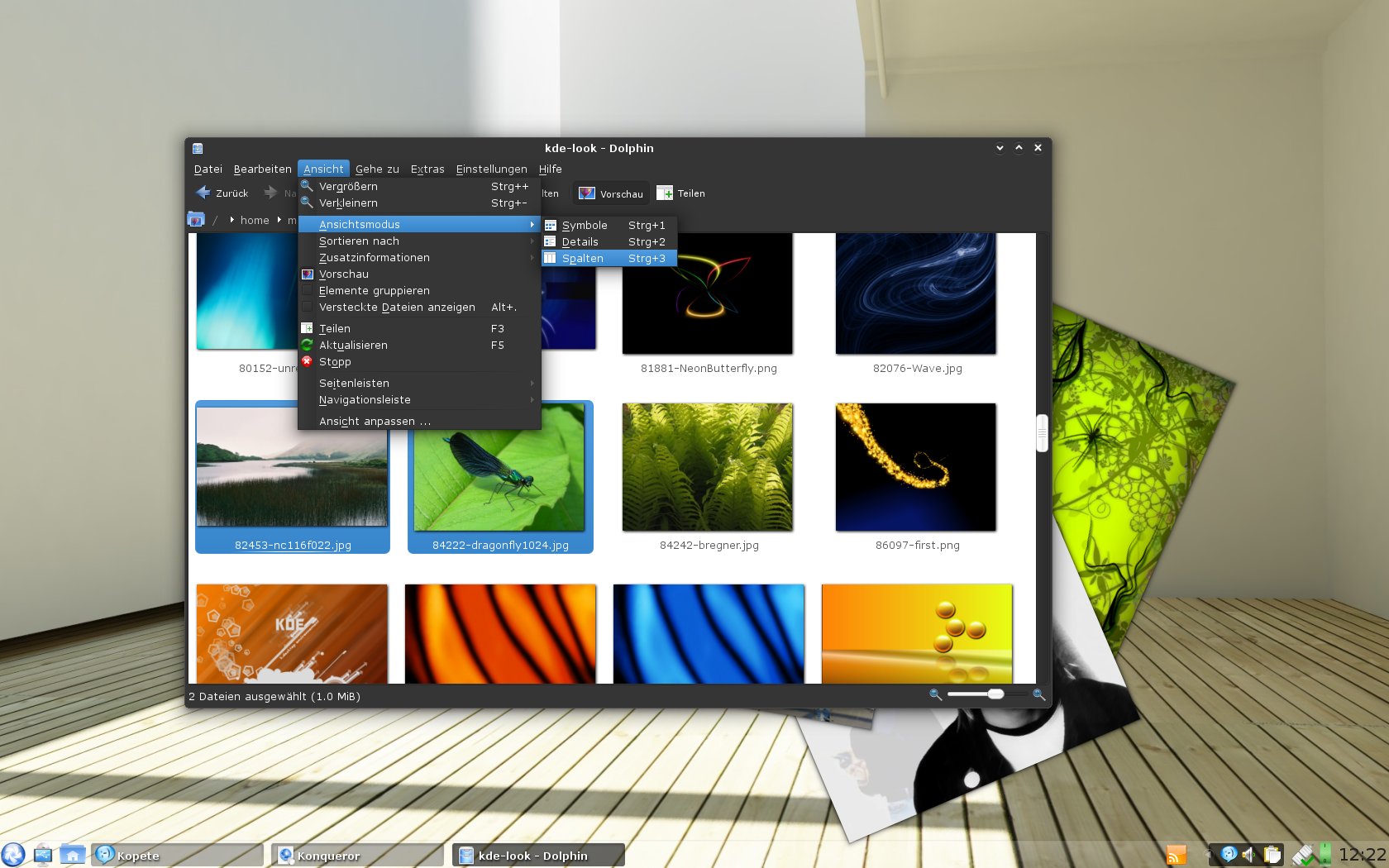Click the network connection status icon
Image resolution: width=1389 pixels, height=868 pixels.
tap(1303, 855)
